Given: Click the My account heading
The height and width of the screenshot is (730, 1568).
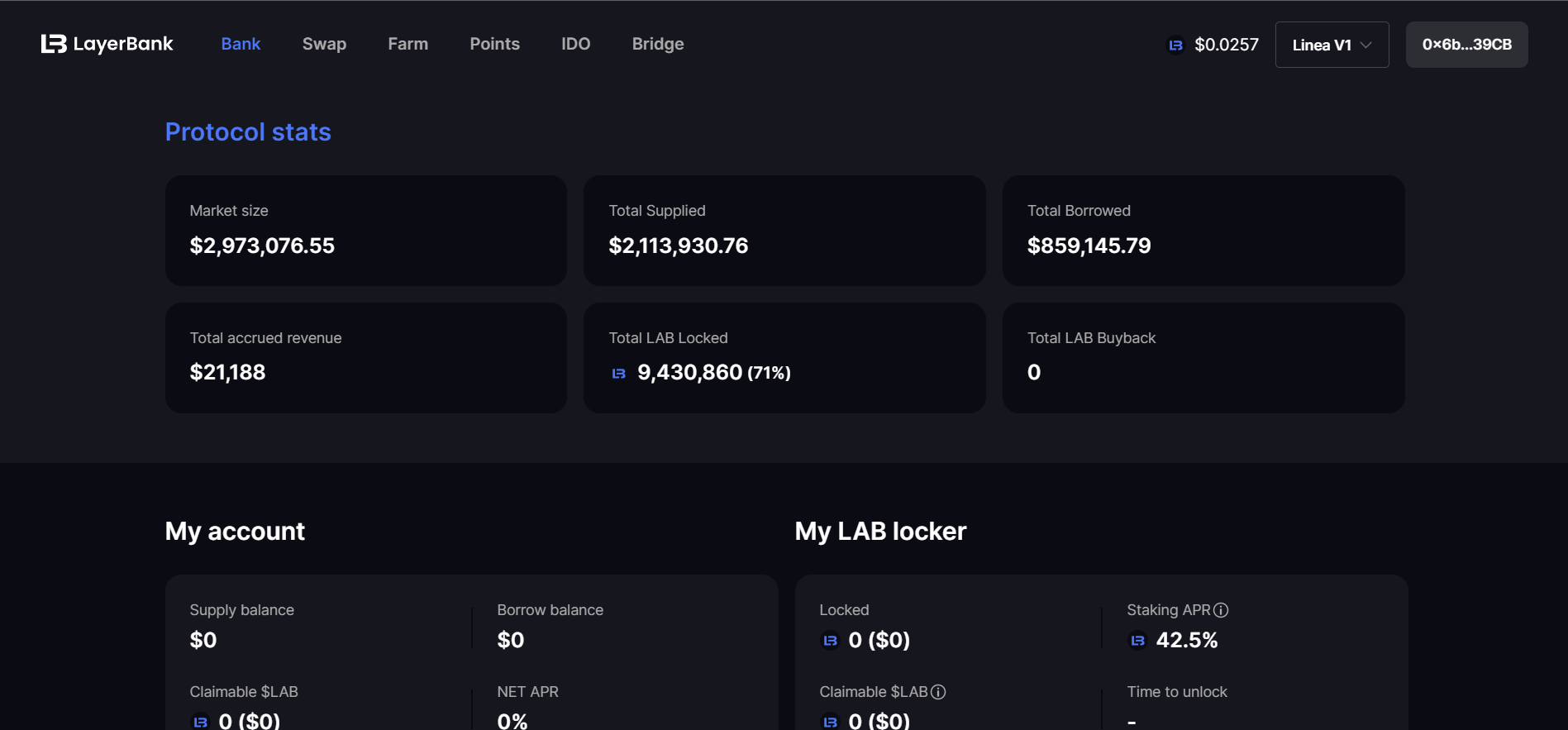Looking at the screenshot, I should pos(235,531).
